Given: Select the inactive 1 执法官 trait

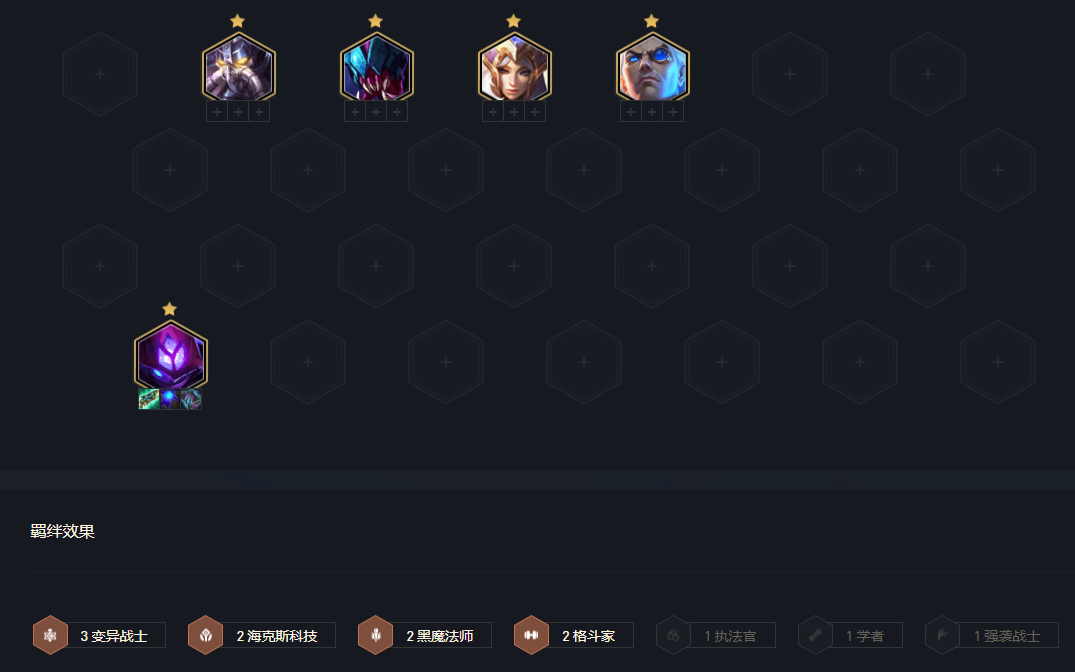Looking at the screenshot, I should [x=716, y=636].
